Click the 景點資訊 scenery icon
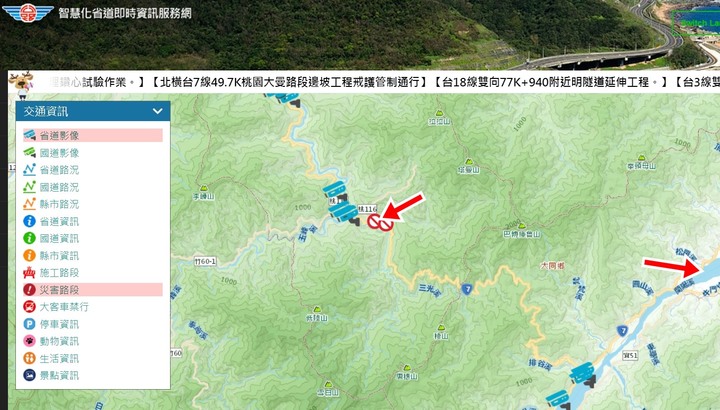 [29, 376]
